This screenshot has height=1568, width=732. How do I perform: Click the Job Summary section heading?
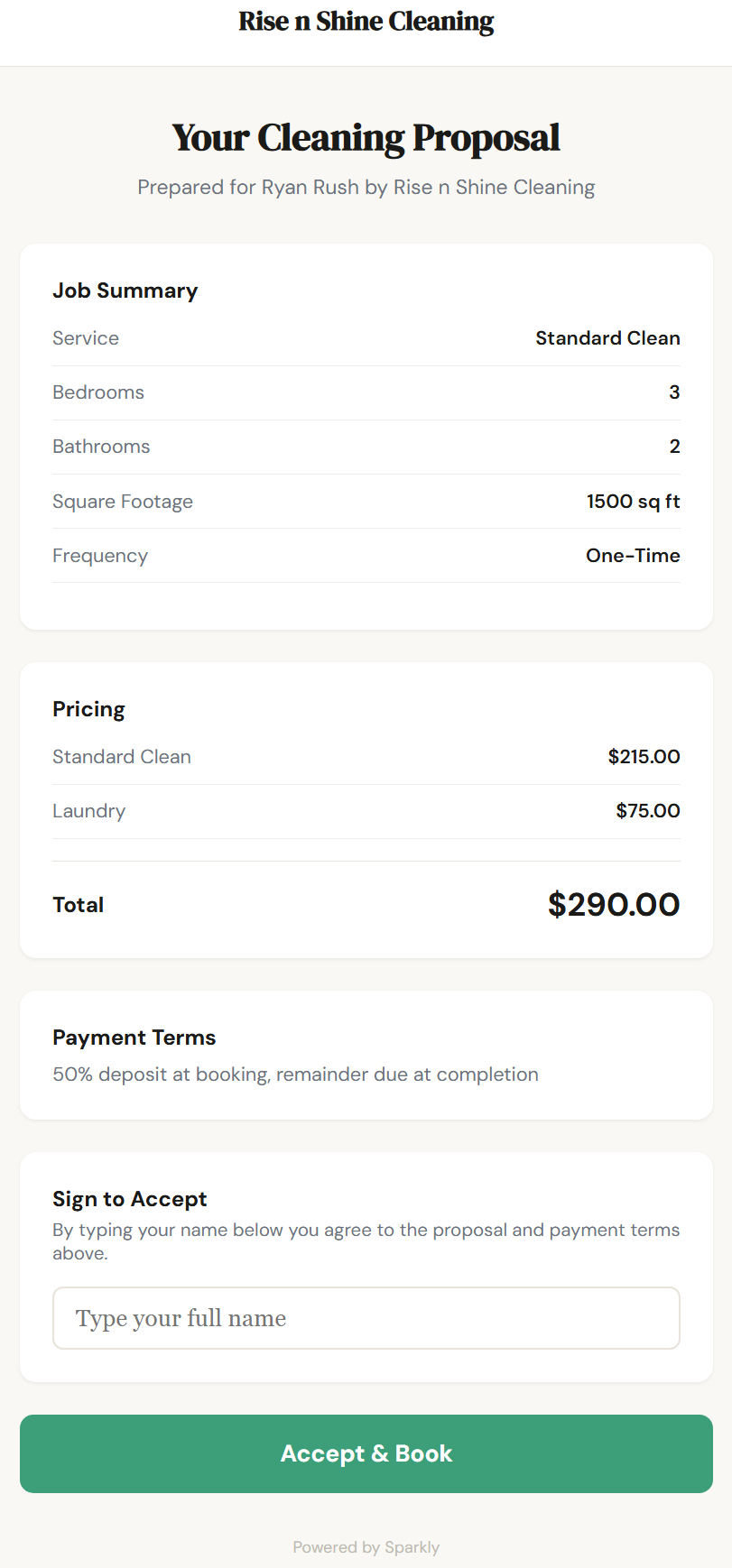[x=125, y=291]
